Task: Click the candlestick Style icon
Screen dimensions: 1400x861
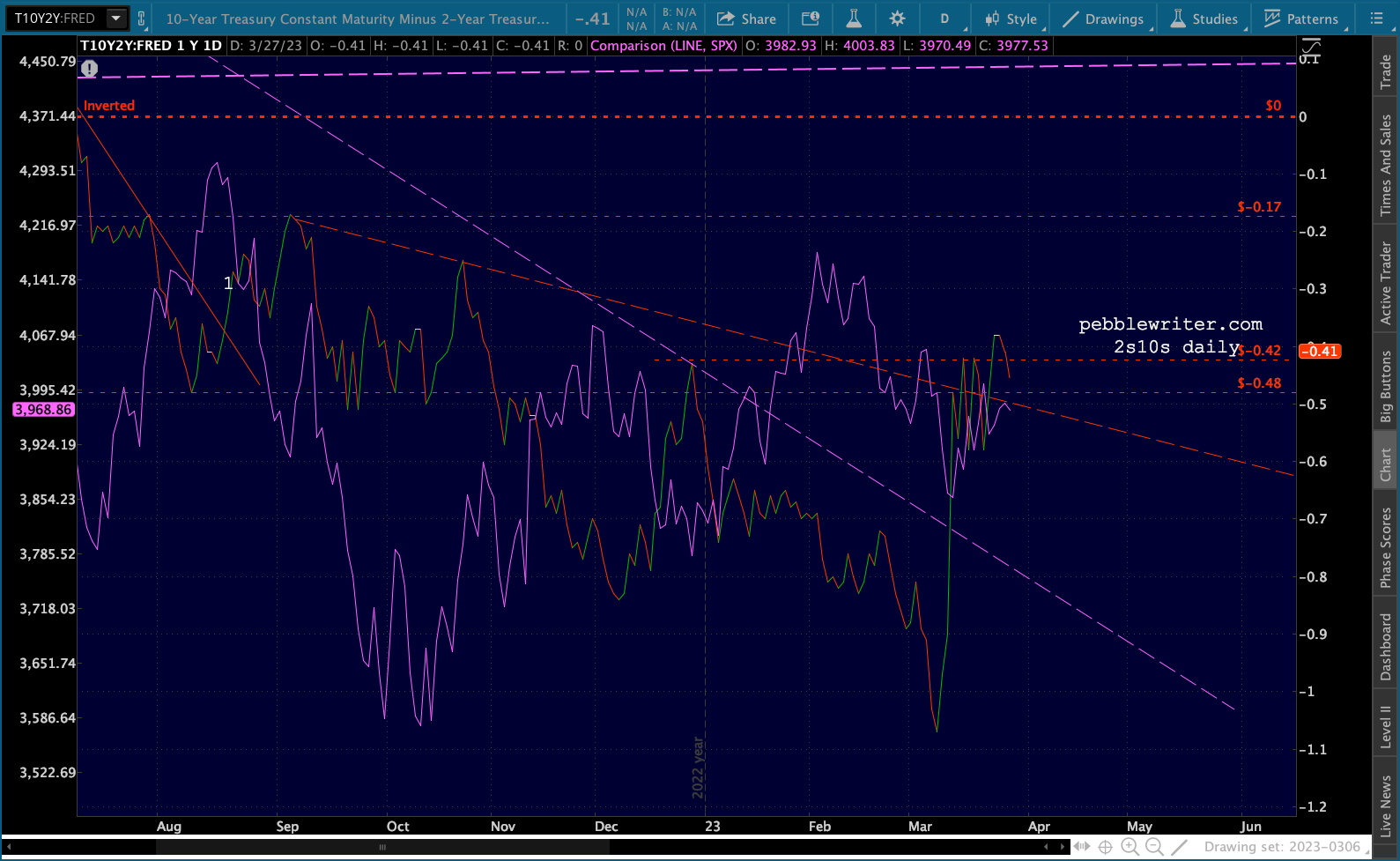Action: [993, 19]
